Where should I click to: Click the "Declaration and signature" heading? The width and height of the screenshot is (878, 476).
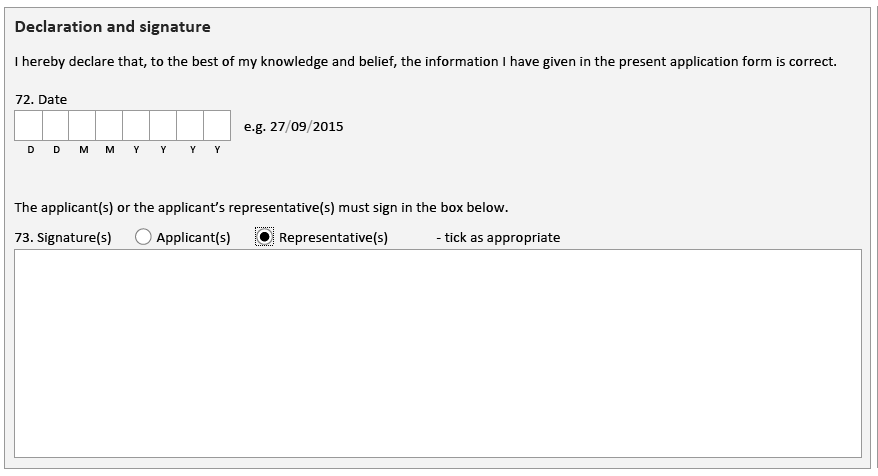point(113,27)
